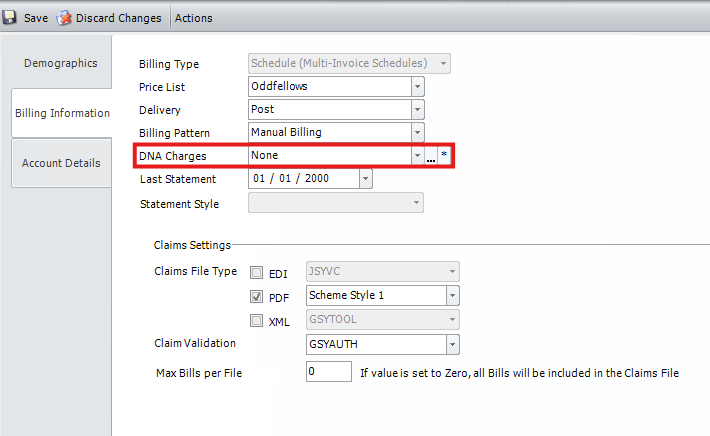Click the Discard Changes button label
The width and height of the screenshot is (710, 436).
(x=119, y=18)
